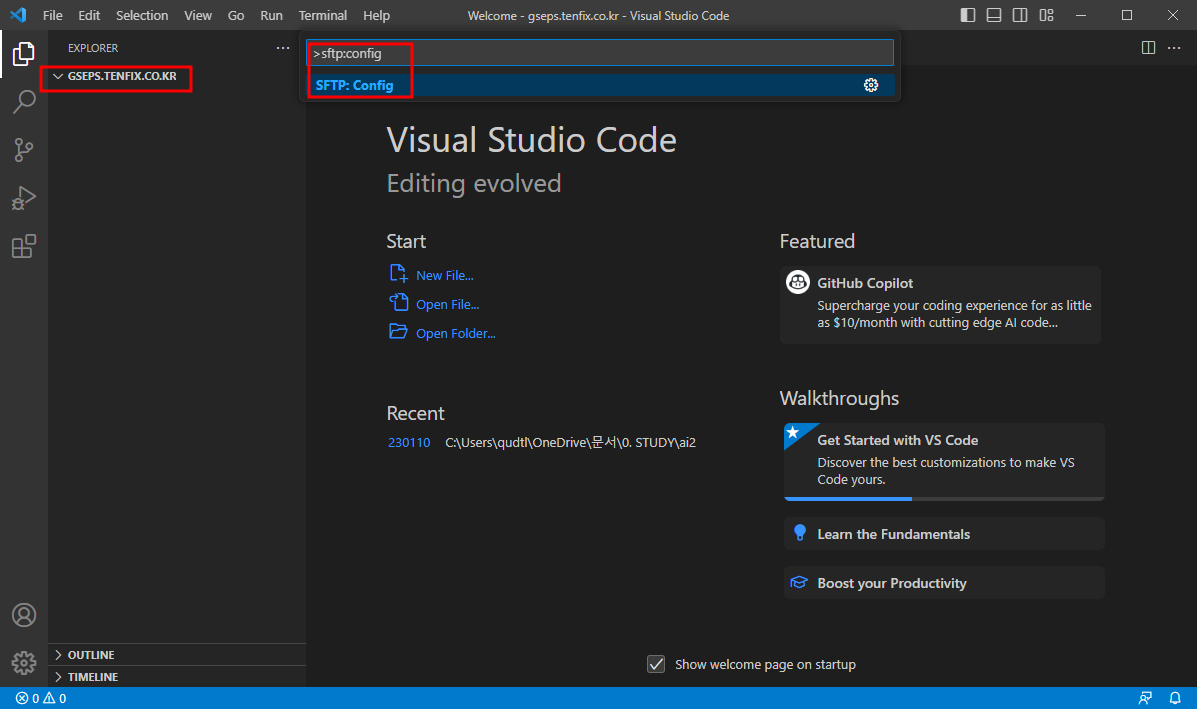Open the GitHub Copilot featured card
Image resolution: width=1197 pixels, height=709 pixels.
point(940,305)
